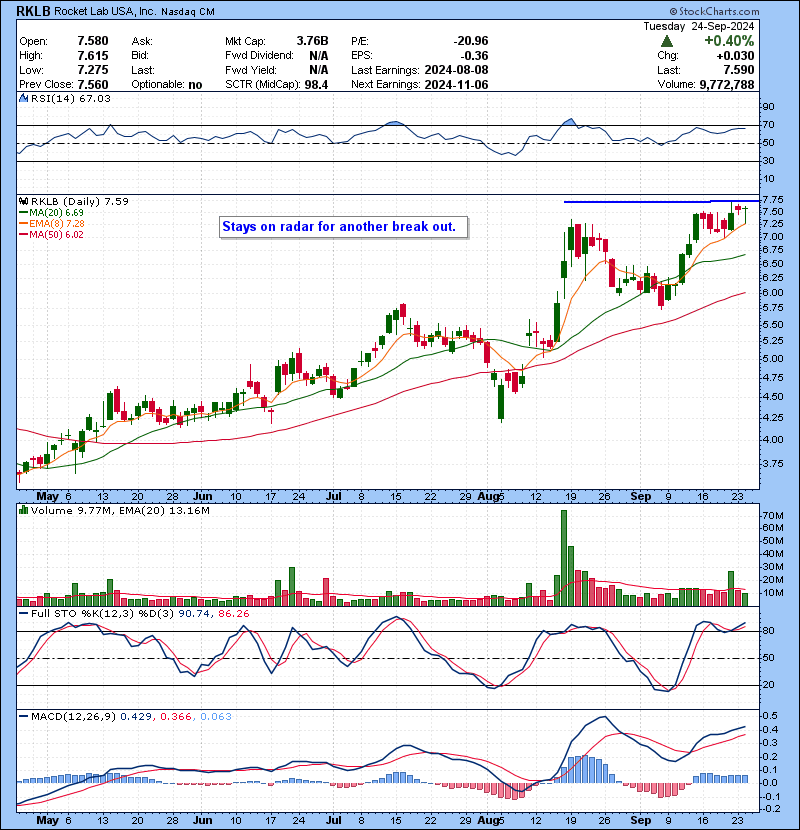This screenshot has width=800, height=830.
Task: Click the Mkt Cap value 3.76B
Action: click(x=312, y=41)
